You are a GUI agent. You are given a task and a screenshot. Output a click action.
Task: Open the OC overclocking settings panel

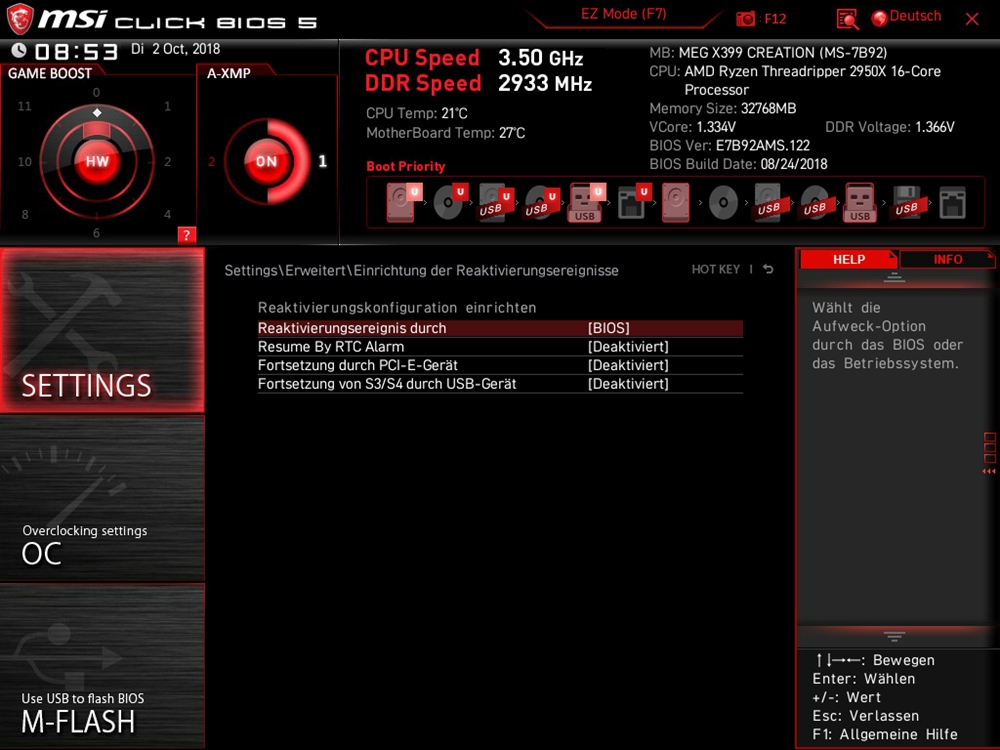[102, 499]
